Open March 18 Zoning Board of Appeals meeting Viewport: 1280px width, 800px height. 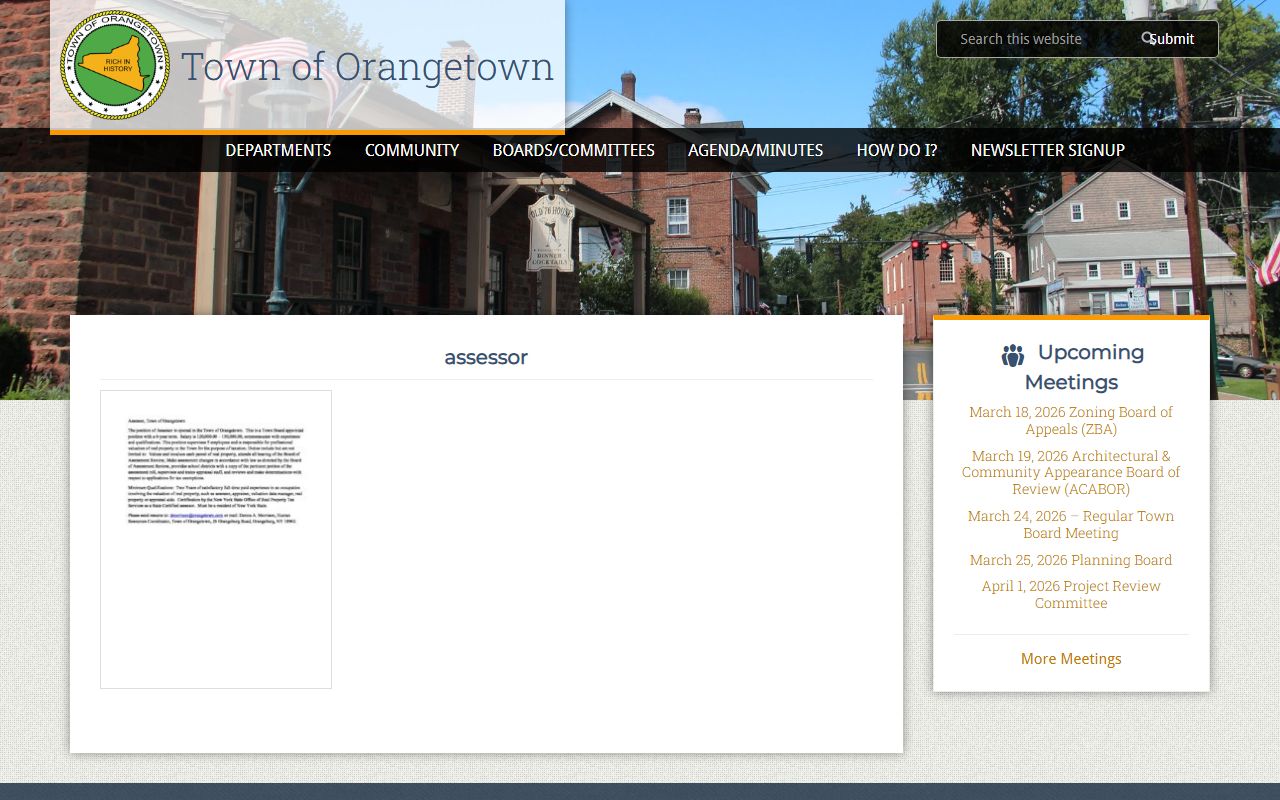coord(1071,420)
